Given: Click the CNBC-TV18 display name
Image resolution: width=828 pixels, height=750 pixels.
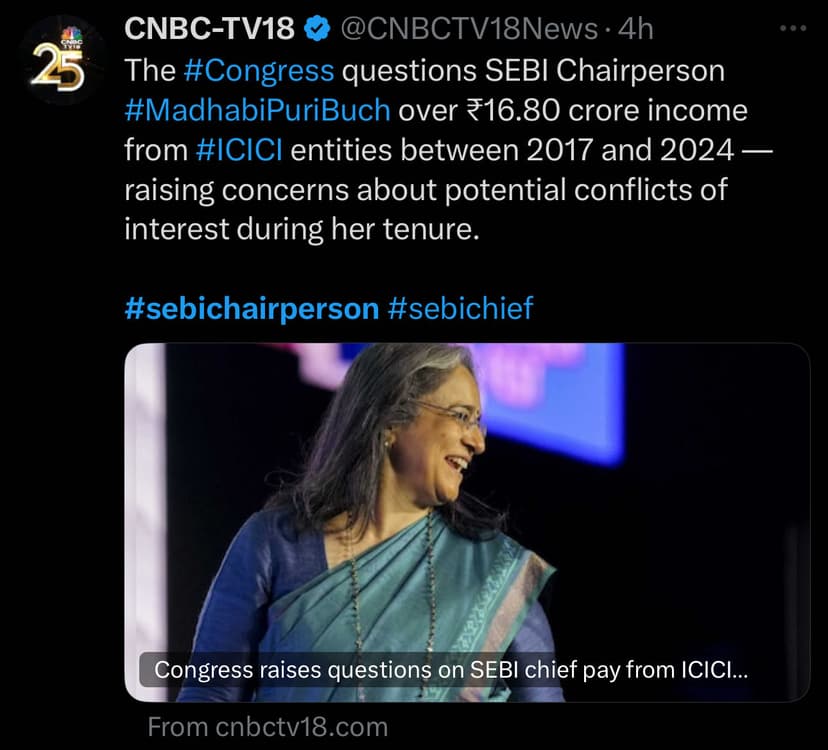Looking at the screenshot, I should [209, 29].
